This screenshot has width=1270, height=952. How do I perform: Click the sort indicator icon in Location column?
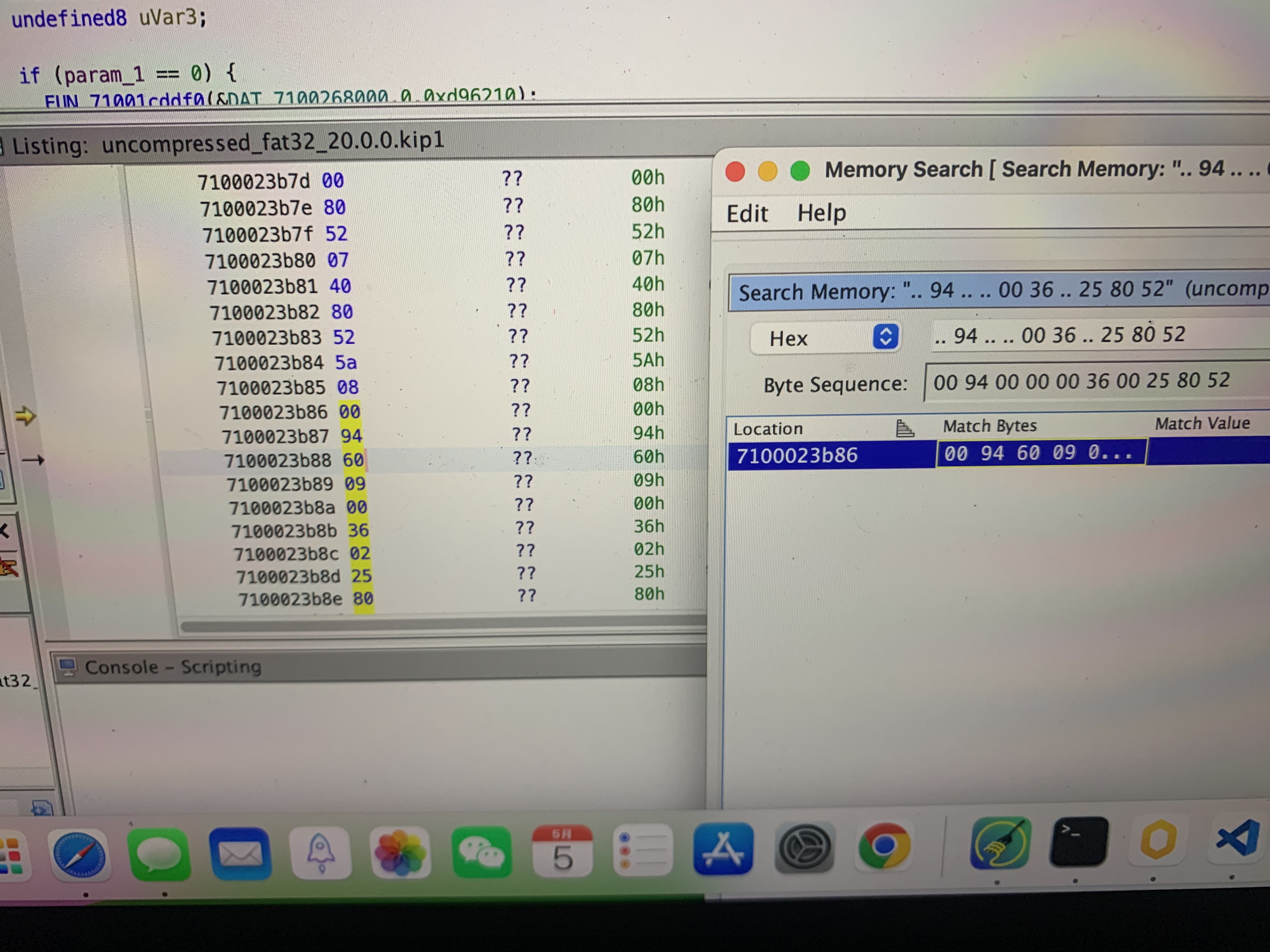[904, 428]
